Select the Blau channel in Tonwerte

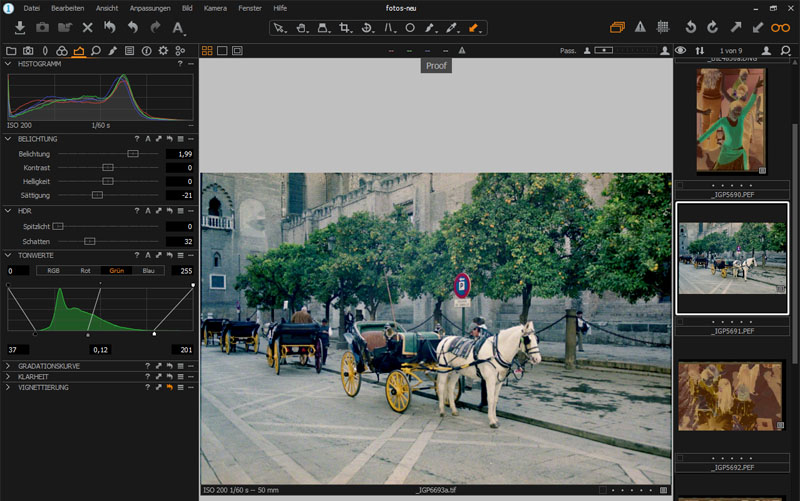pos(147,270)
